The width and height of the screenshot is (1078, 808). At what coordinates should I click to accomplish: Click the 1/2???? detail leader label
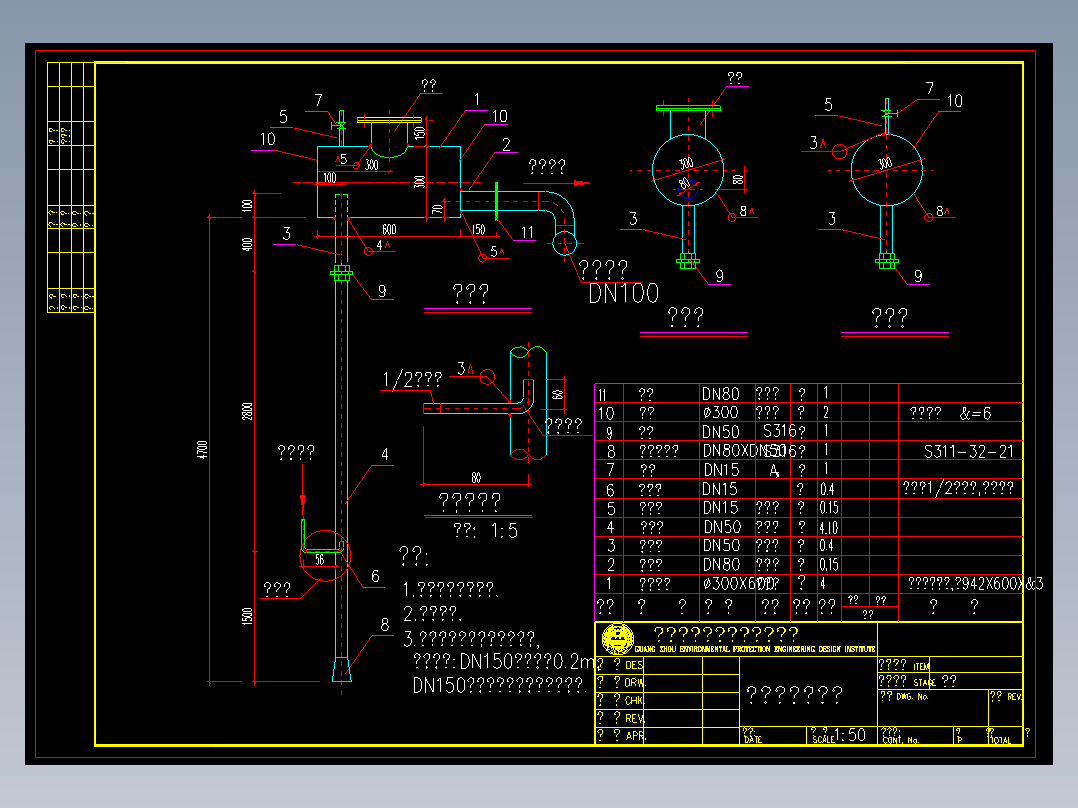point(412,380)
